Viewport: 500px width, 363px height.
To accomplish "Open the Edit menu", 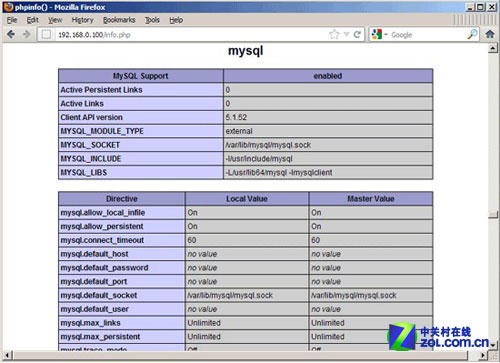I will [x=32, y=20].
